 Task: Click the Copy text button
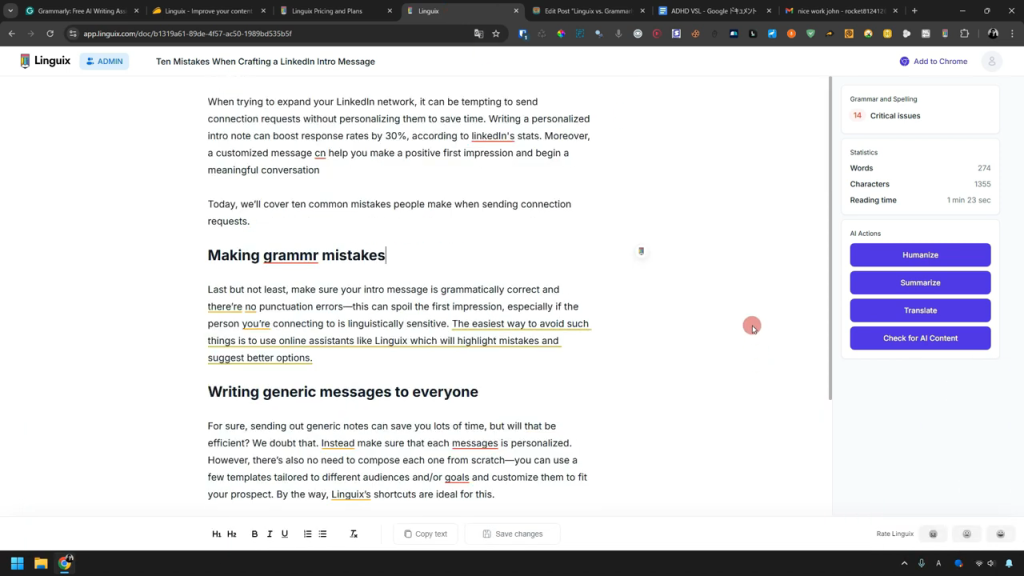(x=426, y=534)
